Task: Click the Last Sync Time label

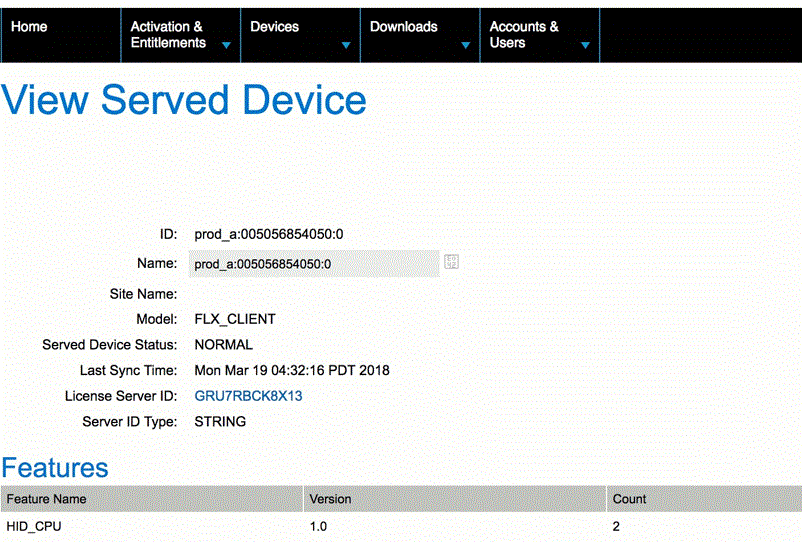Action: 128,370
